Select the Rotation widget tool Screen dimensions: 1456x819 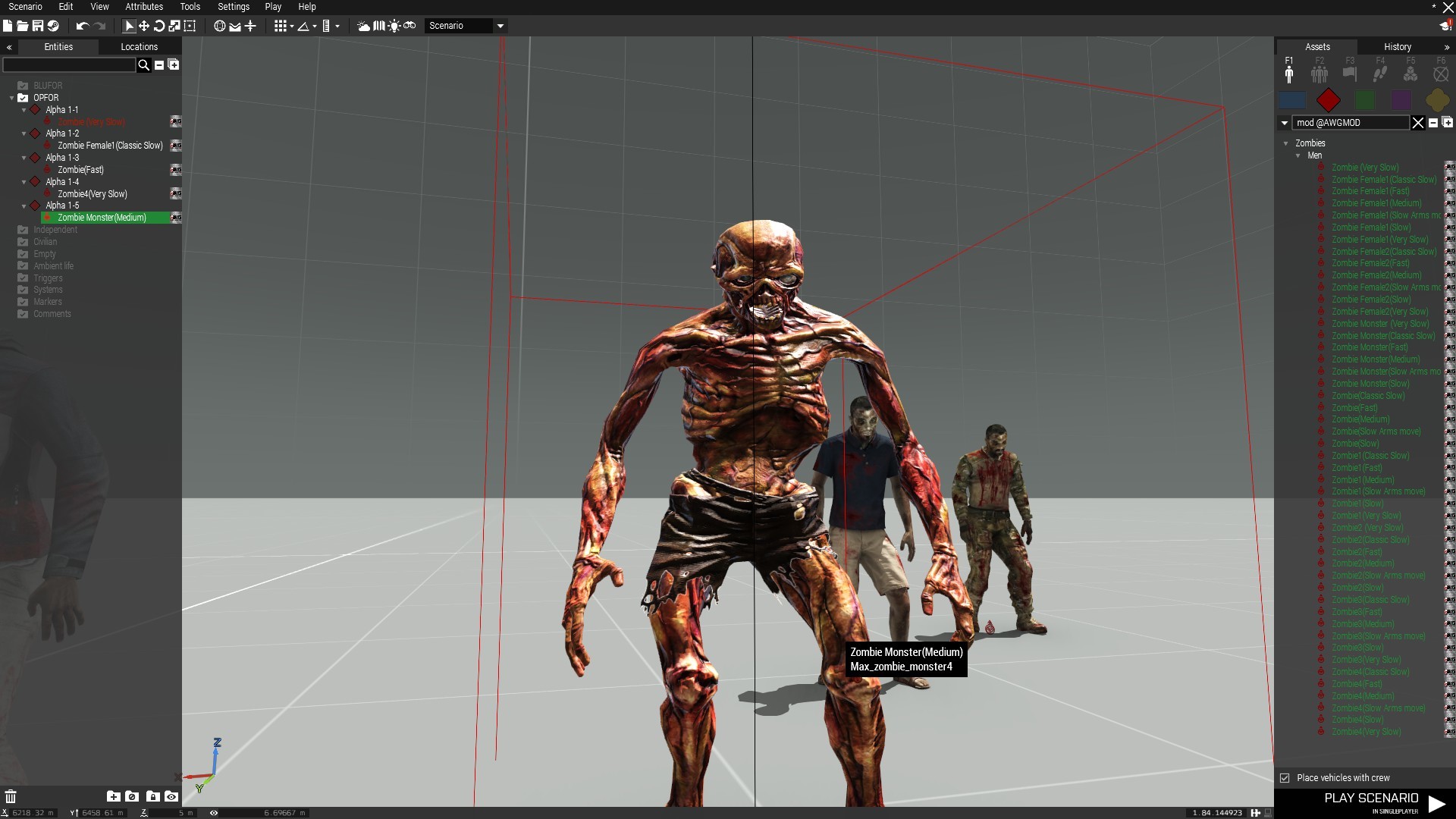coord(159,26)
